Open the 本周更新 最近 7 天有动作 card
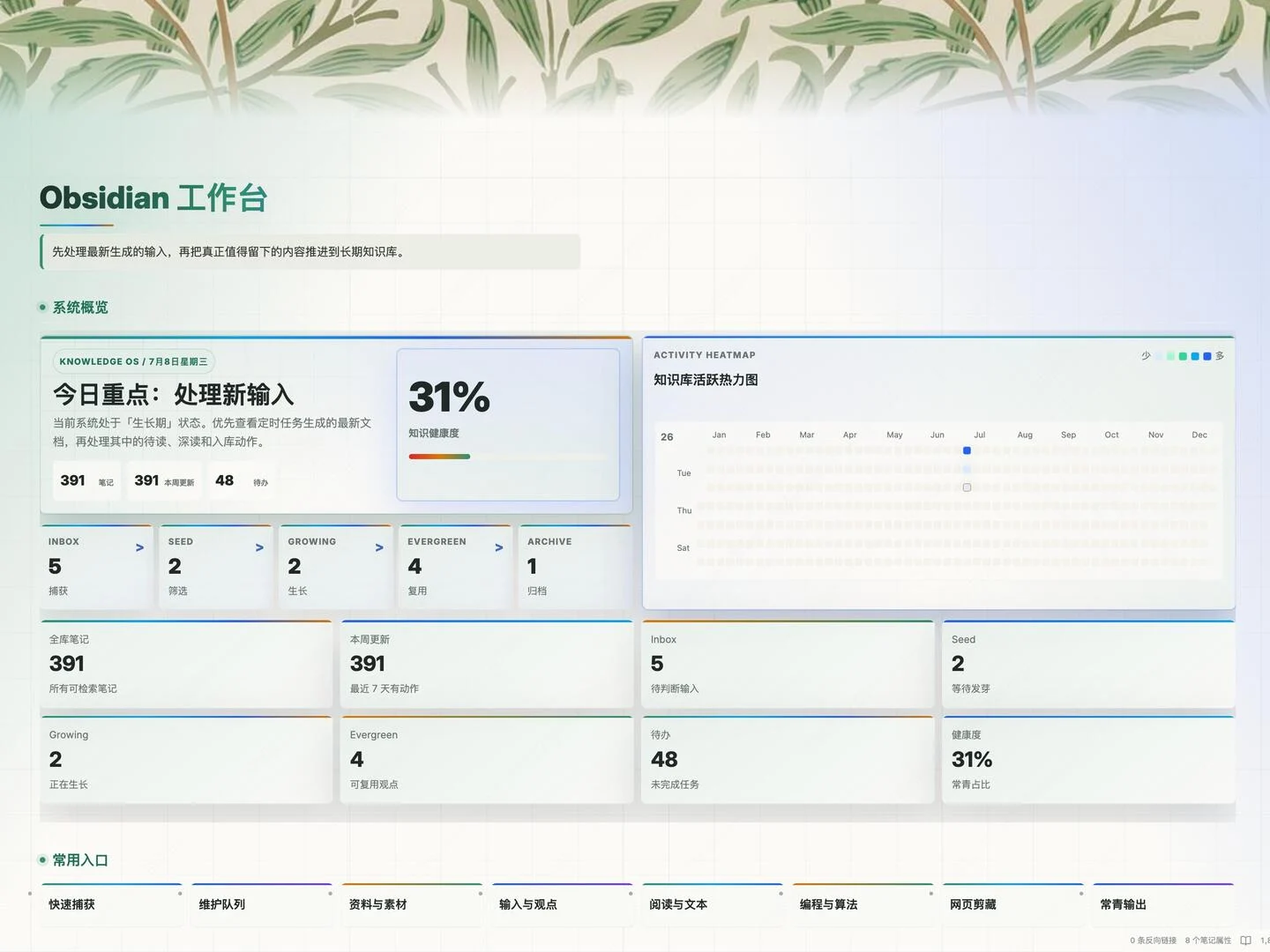This screenshot has height=952, width=1270. click(x=487, y=664)
